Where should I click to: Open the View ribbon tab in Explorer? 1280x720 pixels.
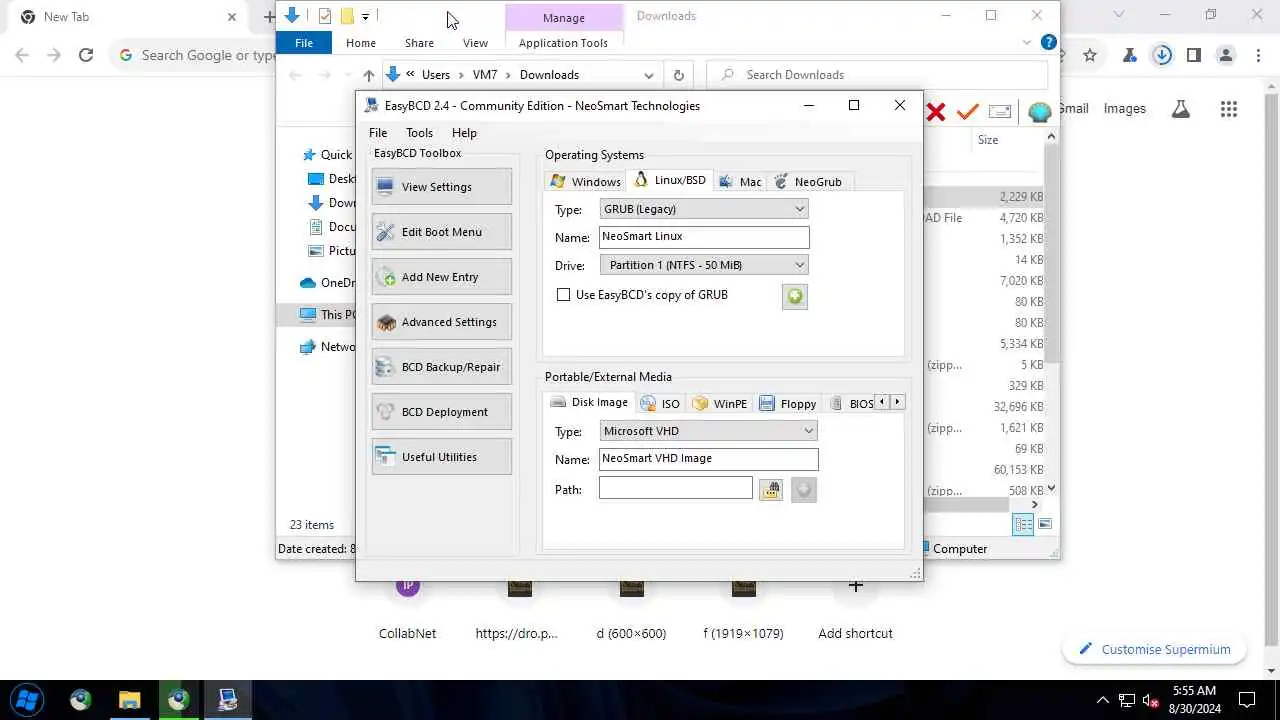click(475, 43)
